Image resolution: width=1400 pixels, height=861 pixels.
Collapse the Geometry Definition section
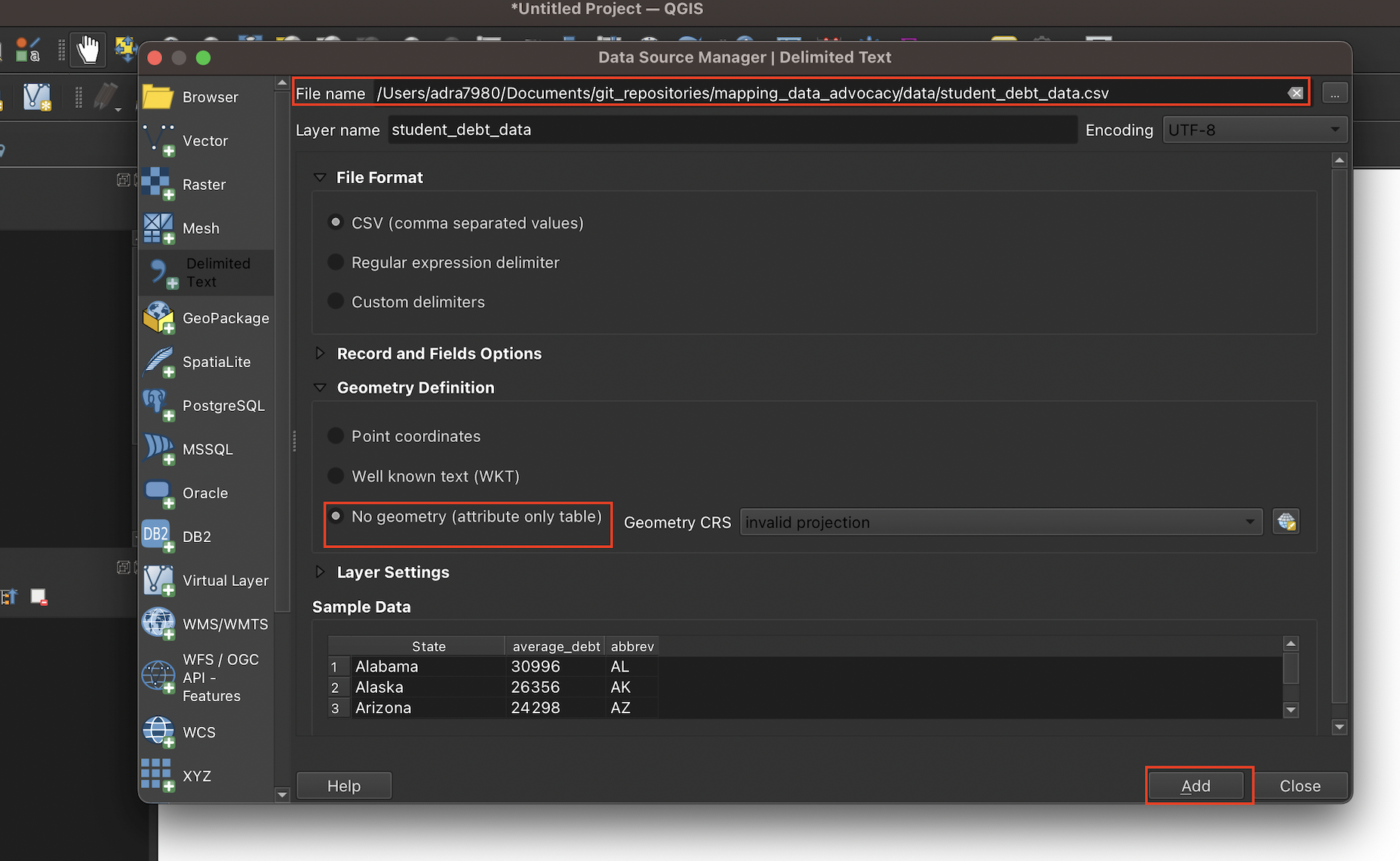point(320,388)
